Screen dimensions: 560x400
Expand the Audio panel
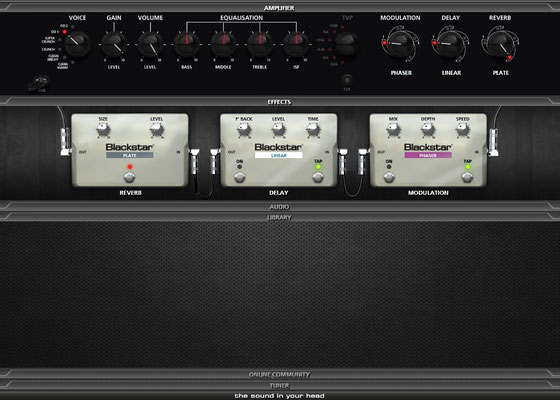pos(280,206)
